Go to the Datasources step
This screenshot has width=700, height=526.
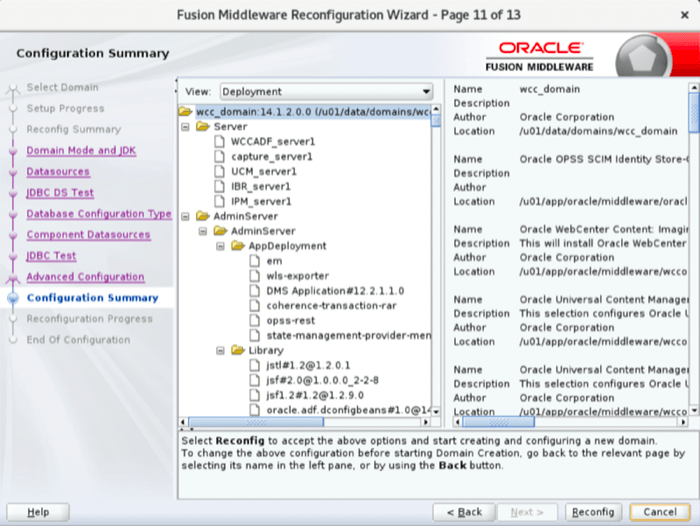tap(58, 171)
